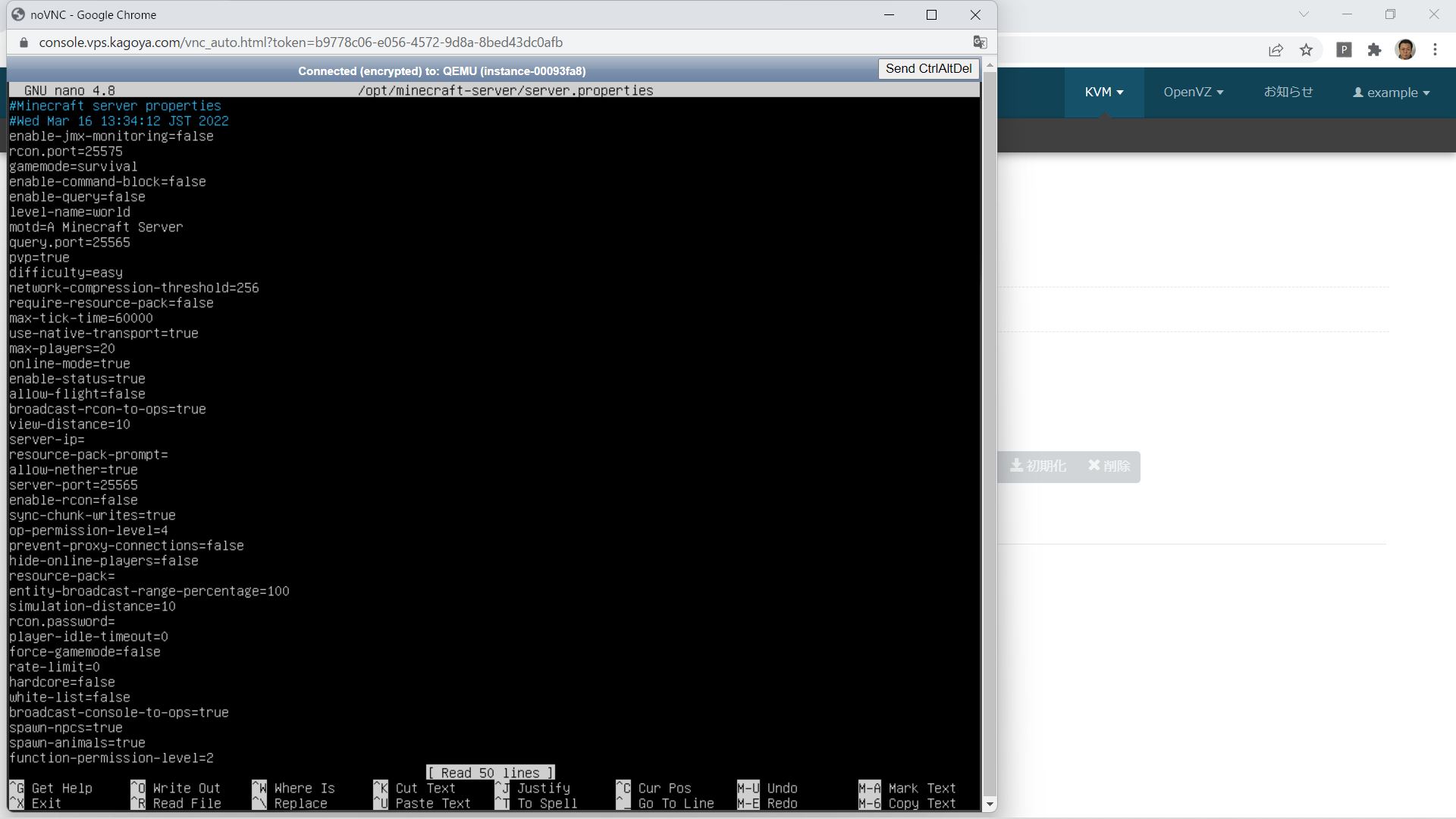The height and width of the screenshot is (819, 1456).
Task: Expand the OpenVZ dropdown menu
Action: (x=1193, y=93)
